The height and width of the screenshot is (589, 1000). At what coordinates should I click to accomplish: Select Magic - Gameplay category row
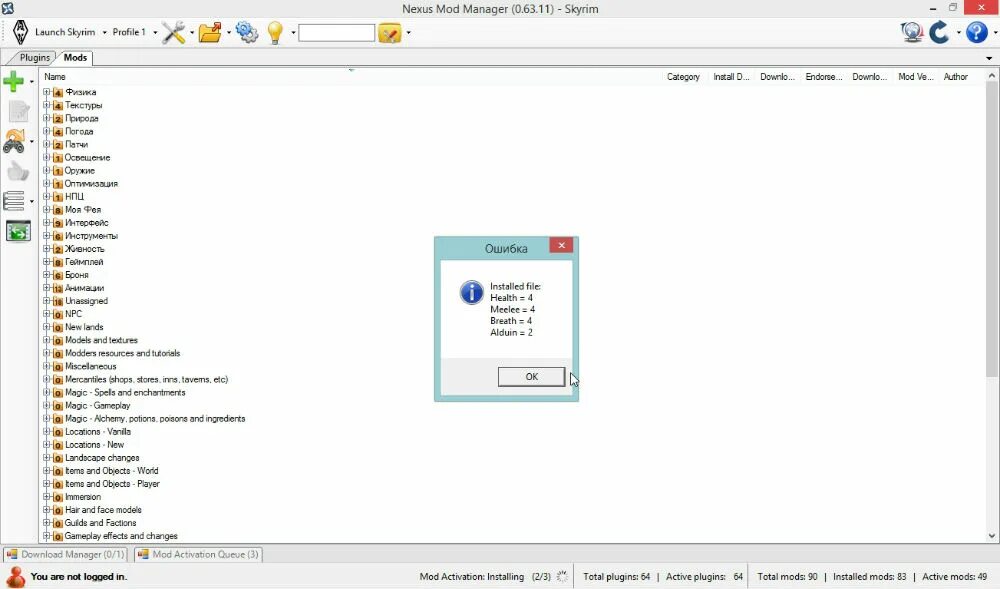point(98,405)
